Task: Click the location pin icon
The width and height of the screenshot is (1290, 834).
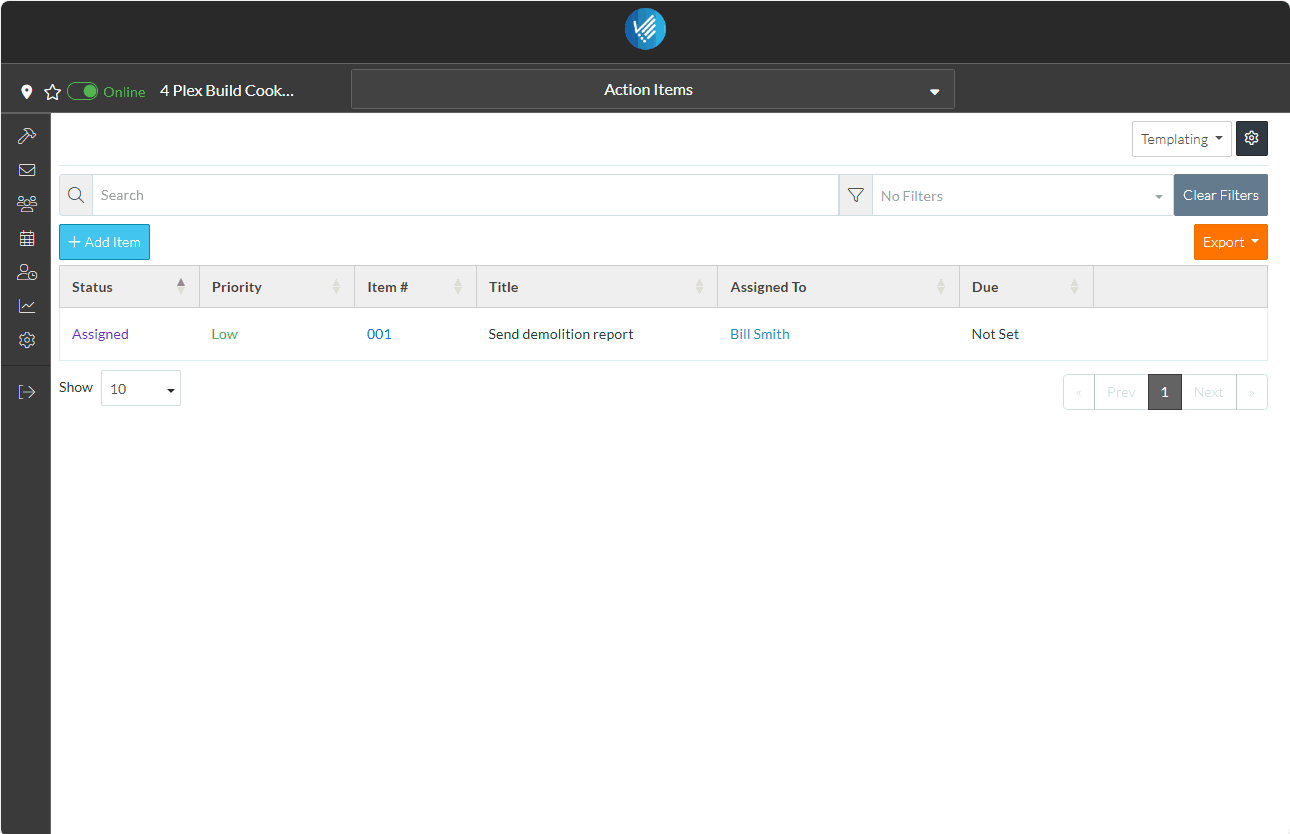Action: (x=27, y=92)
